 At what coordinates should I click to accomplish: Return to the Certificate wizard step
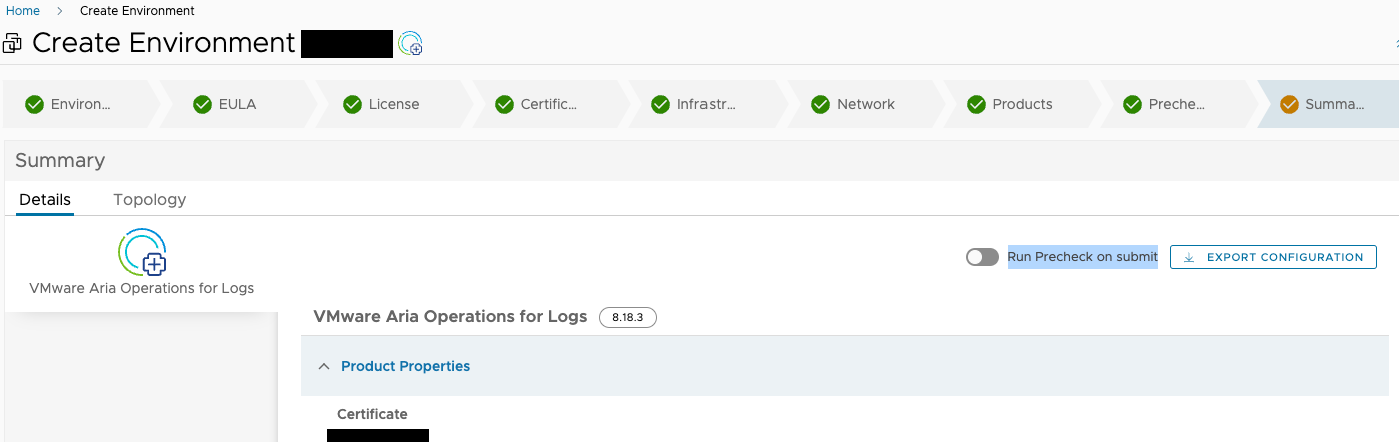pyautogui.click(x=548, y=104)
